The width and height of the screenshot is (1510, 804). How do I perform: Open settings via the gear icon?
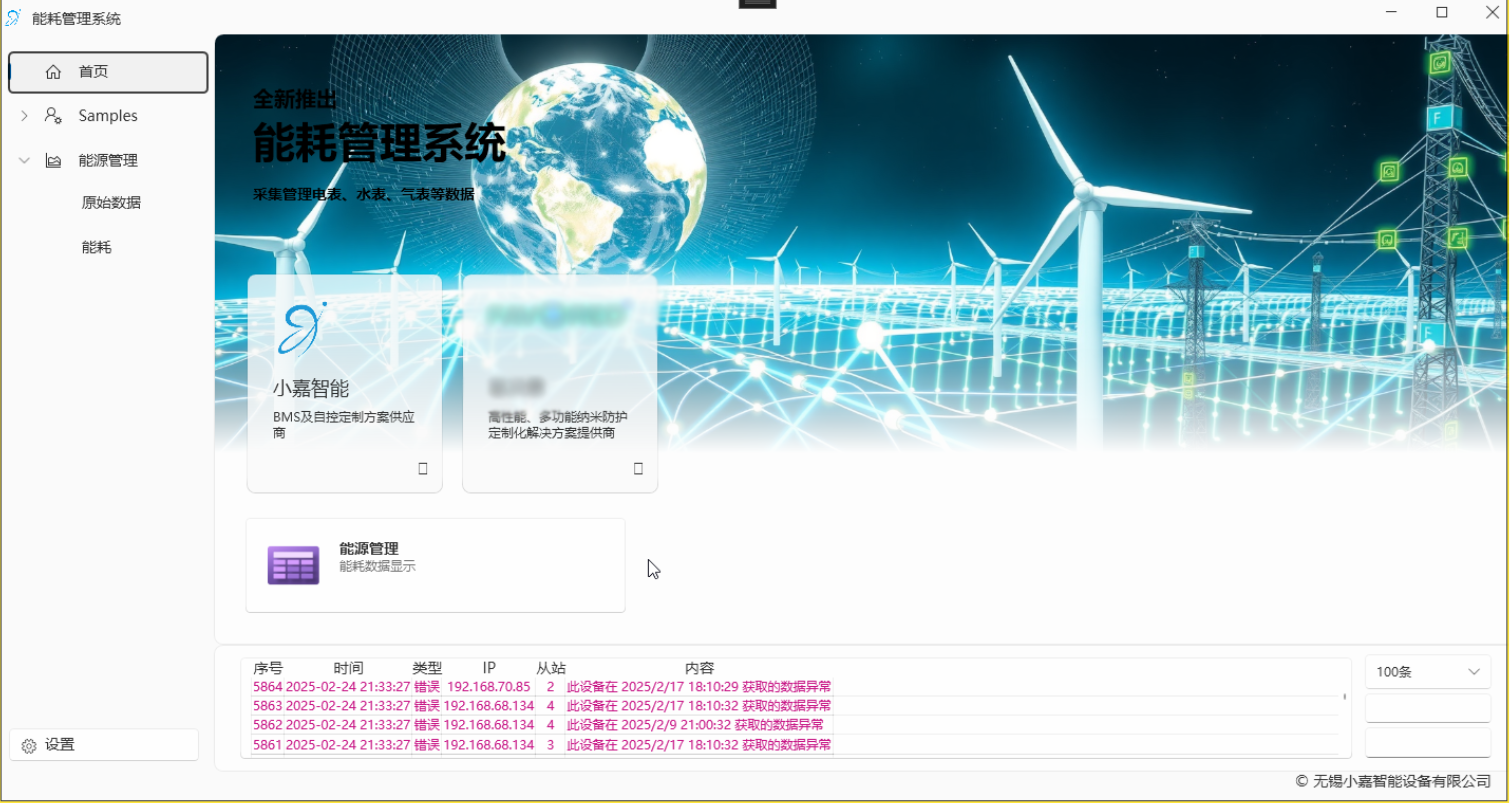click(x=29, y=745)
